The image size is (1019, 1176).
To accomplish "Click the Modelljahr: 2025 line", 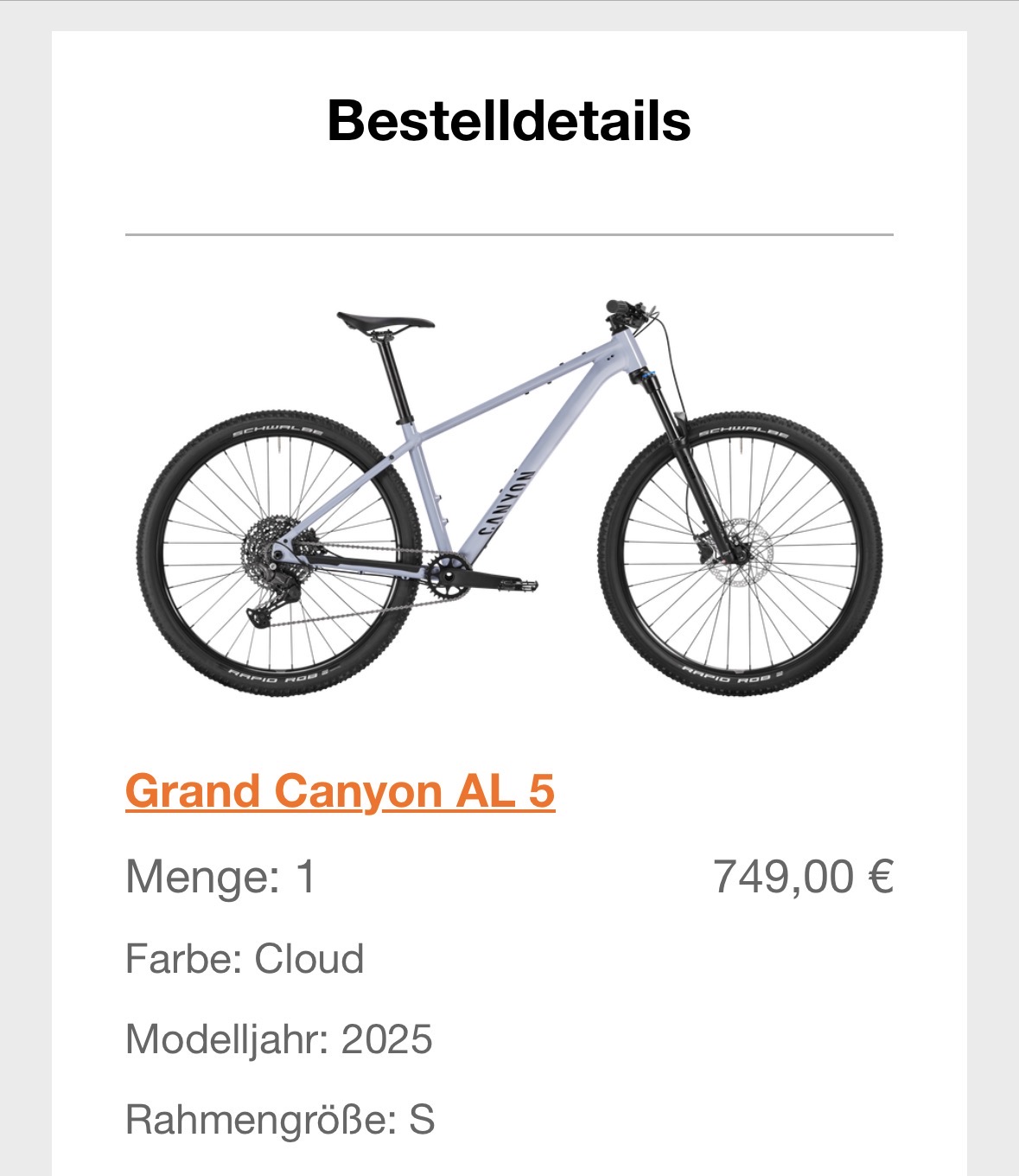I will (x=278, y=1039).
